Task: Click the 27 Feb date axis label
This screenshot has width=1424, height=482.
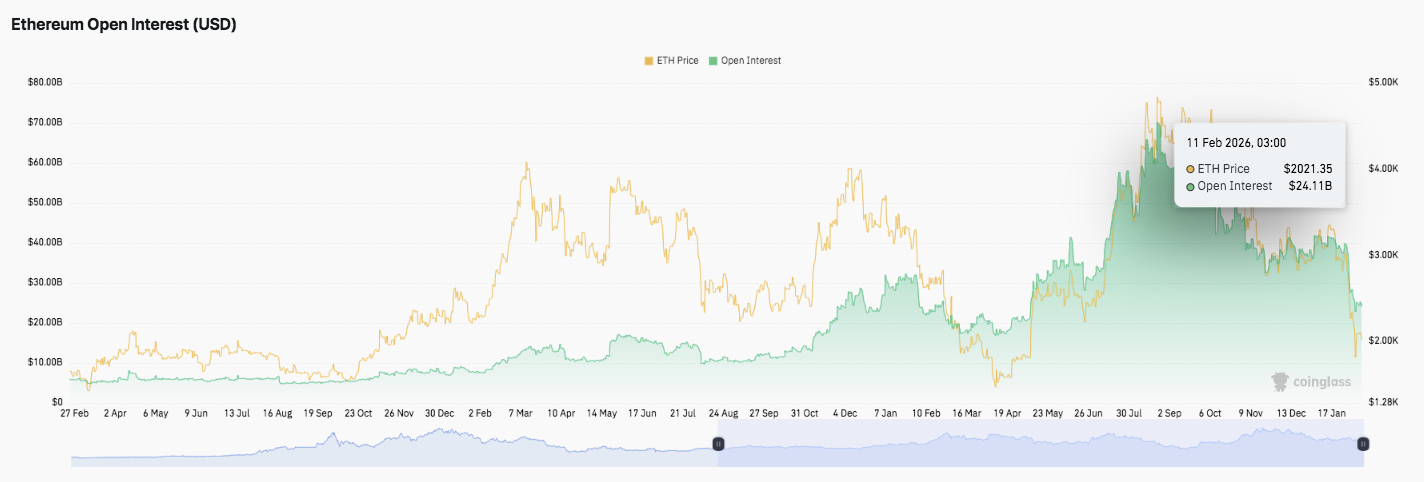Action: pyautogui.click(x=76, y=412)
